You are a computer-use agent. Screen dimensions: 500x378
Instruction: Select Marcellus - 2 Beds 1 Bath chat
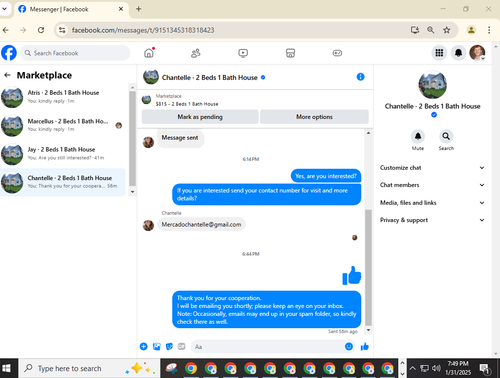pyautogui.click(x=63, y=125)
